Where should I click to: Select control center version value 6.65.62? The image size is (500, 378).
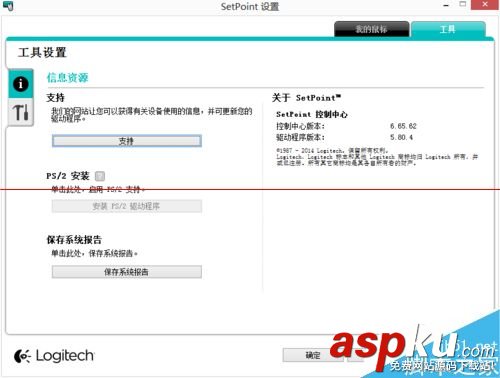click(403, 126)
